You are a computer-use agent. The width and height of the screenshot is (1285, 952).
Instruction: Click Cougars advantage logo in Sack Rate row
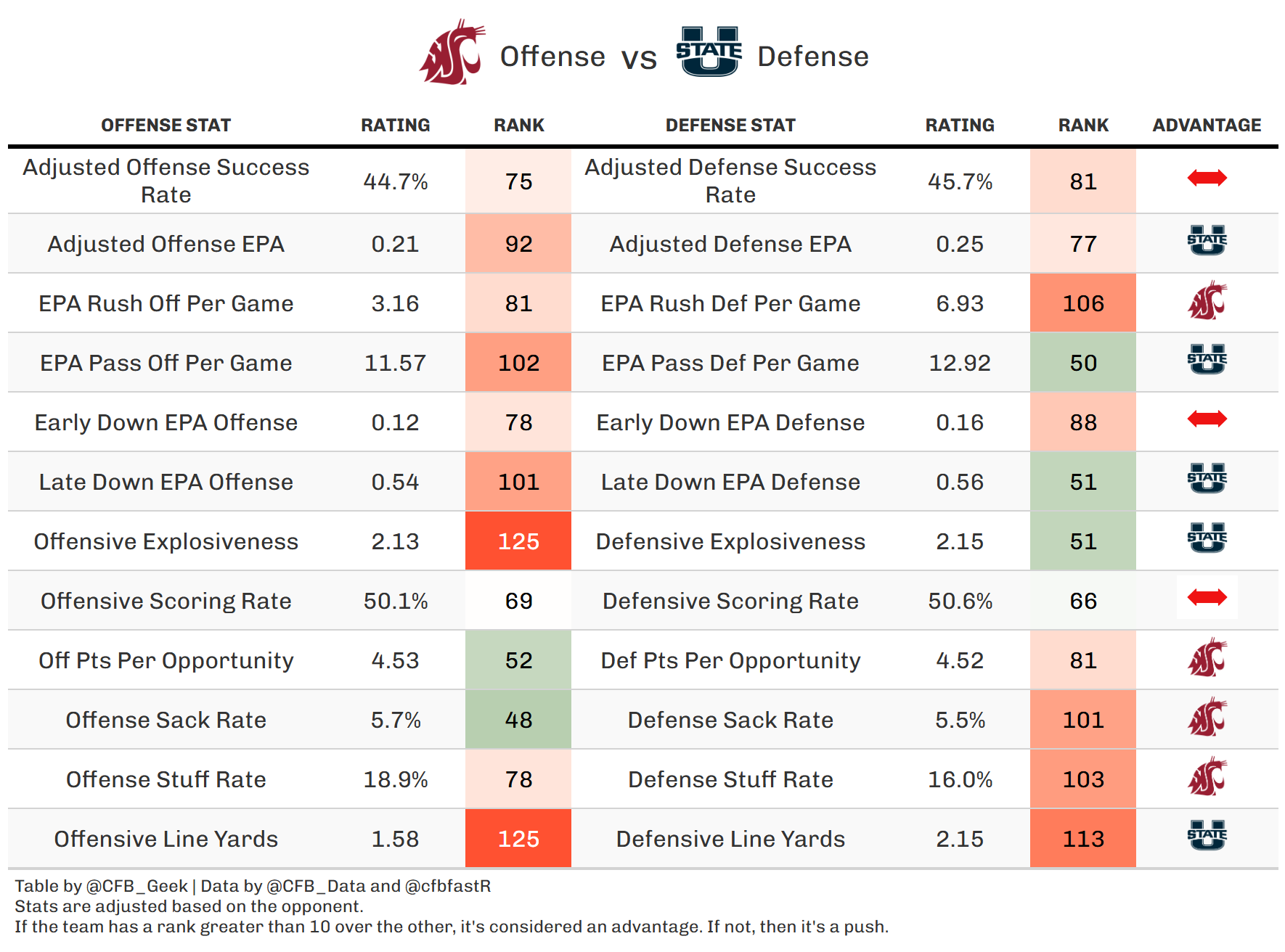1207,718
